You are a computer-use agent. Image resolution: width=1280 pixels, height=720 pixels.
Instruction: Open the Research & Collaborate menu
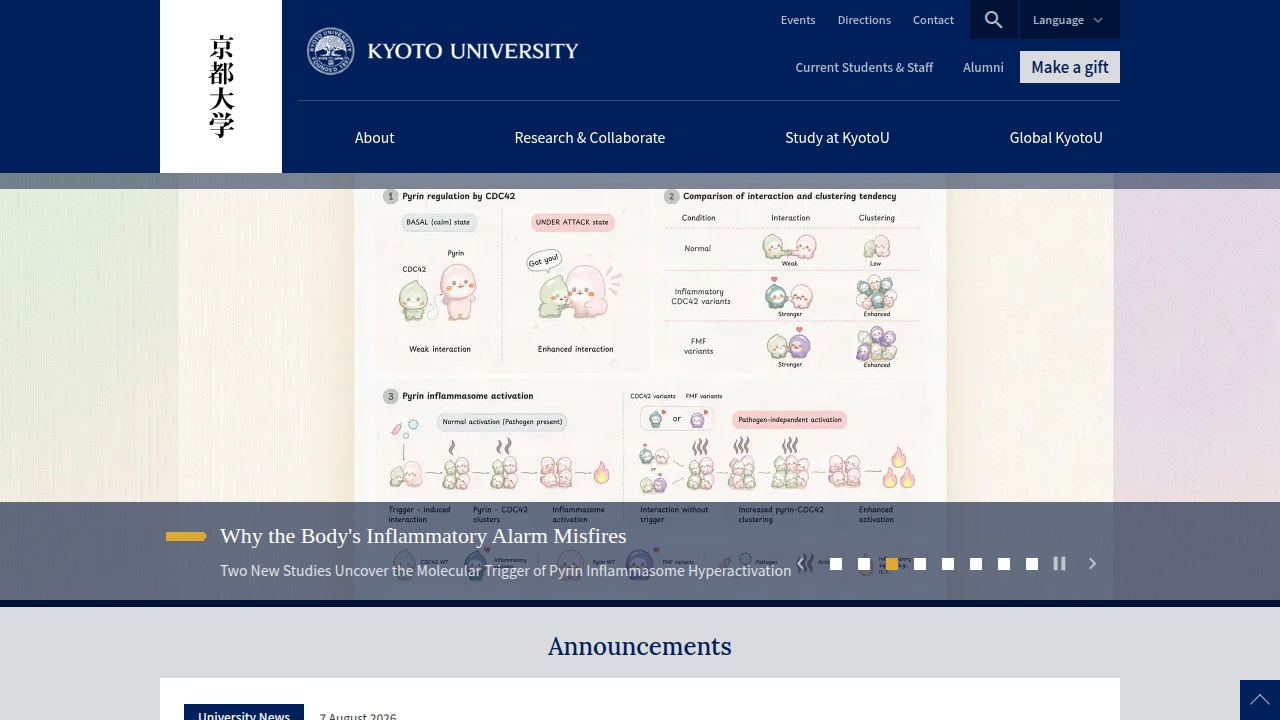(590, 138)
